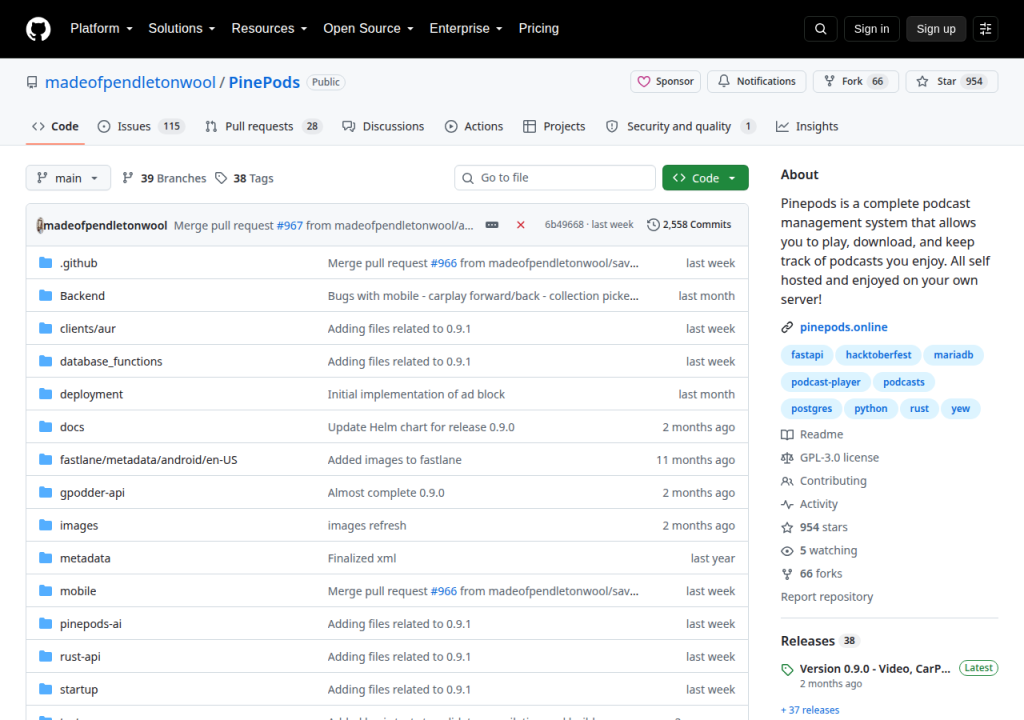The image size is (1024, 720).
Task: Click the eye icon beside 5 watching
Action: 787,551
